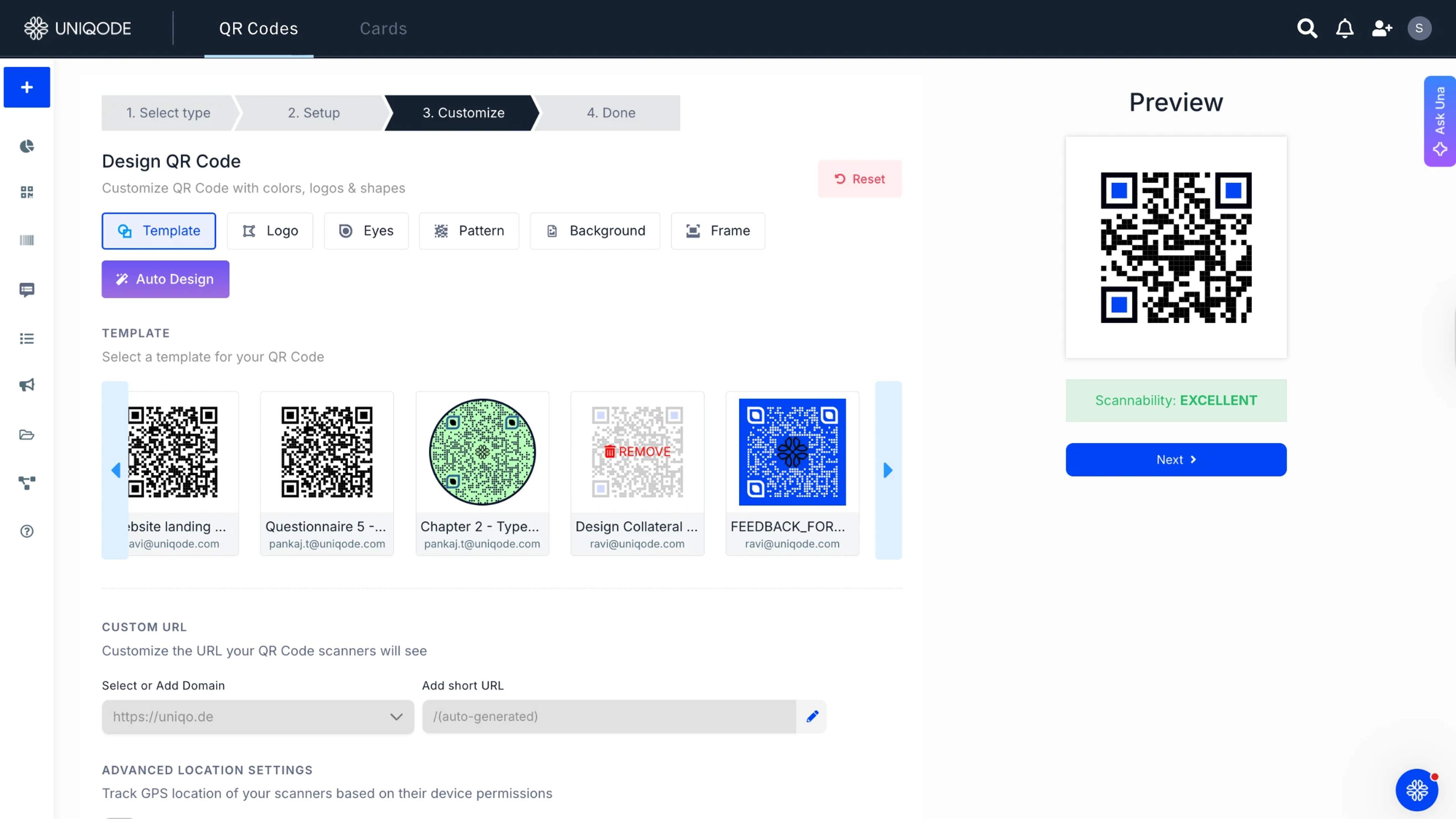Show next templates with right arrow
Image resolution: width=1456 pixels, height=819 pixels.
(888, 470)
